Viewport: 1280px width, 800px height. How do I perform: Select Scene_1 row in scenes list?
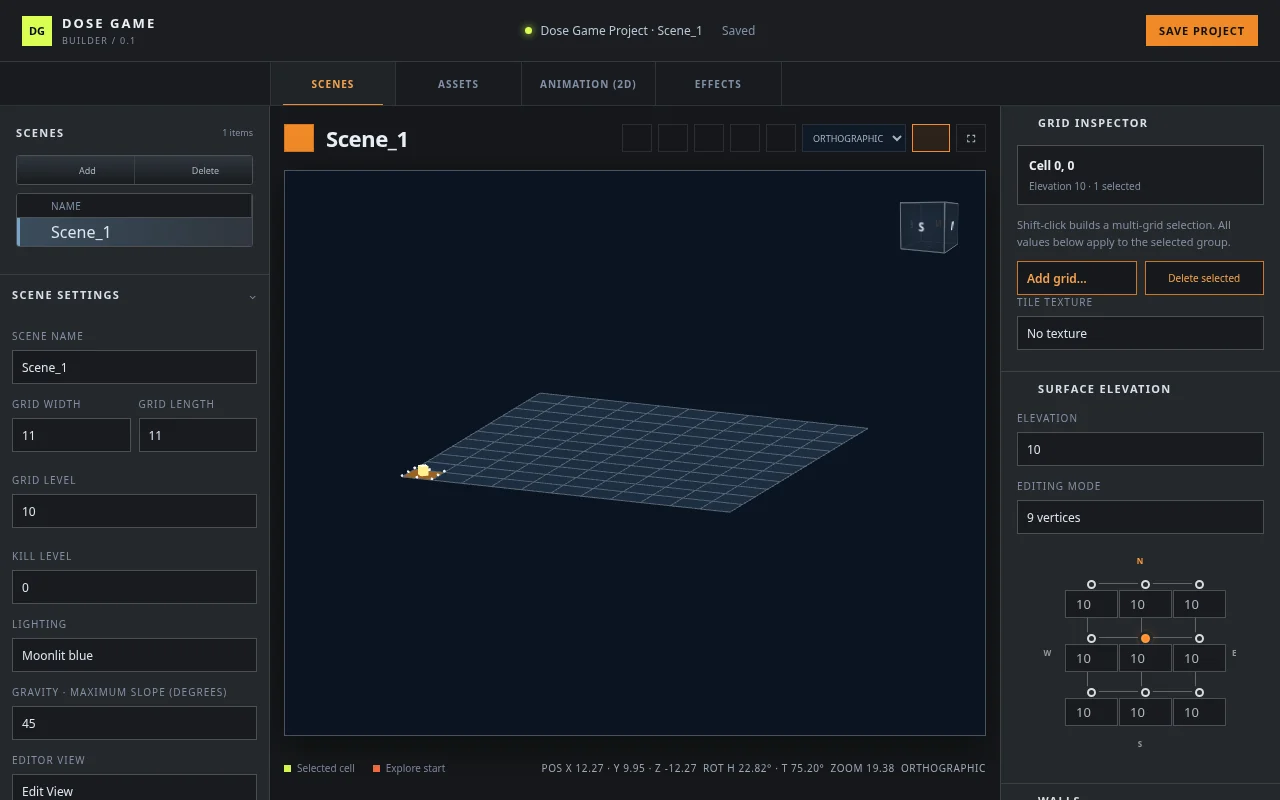(x=134, y=232)
